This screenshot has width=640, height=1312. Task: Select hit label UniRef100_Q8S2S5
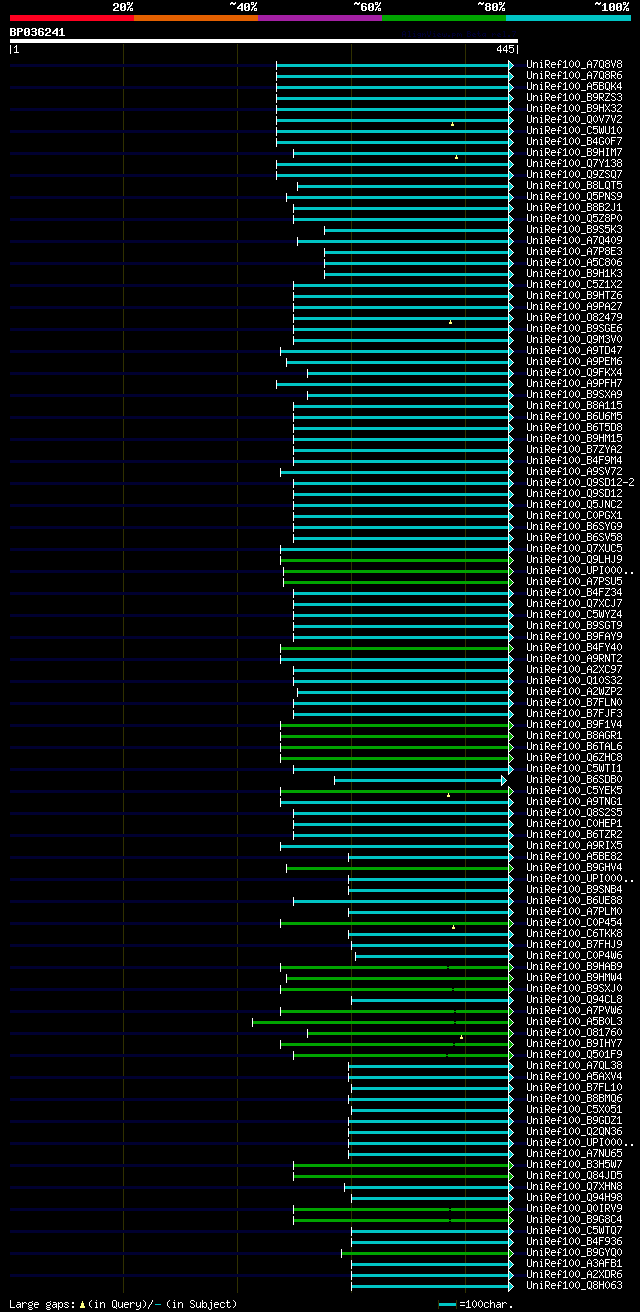pos(574,813)
